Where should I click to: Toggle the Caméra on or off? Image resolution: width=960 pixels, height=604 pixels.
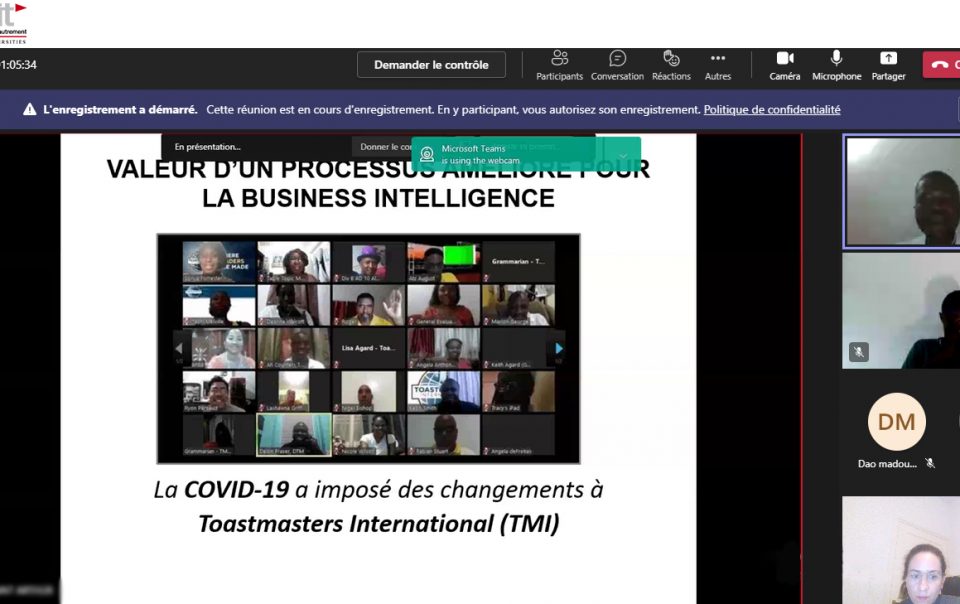tap(785, 65)
